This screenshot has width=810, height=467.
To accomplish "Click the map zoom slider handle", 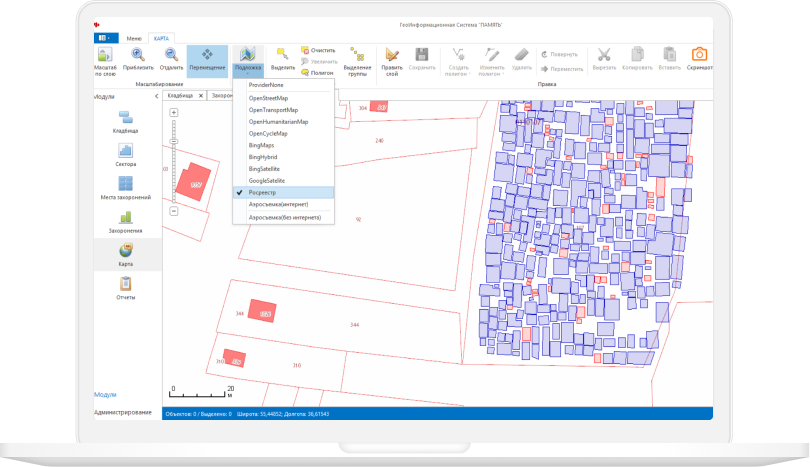I will tap(174, 141).
